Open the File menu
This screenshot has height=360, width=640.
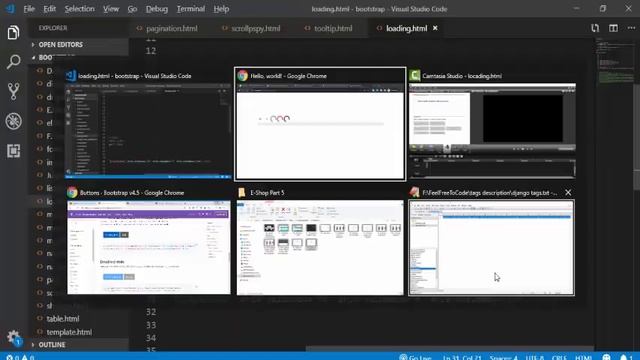coord(29,9)
